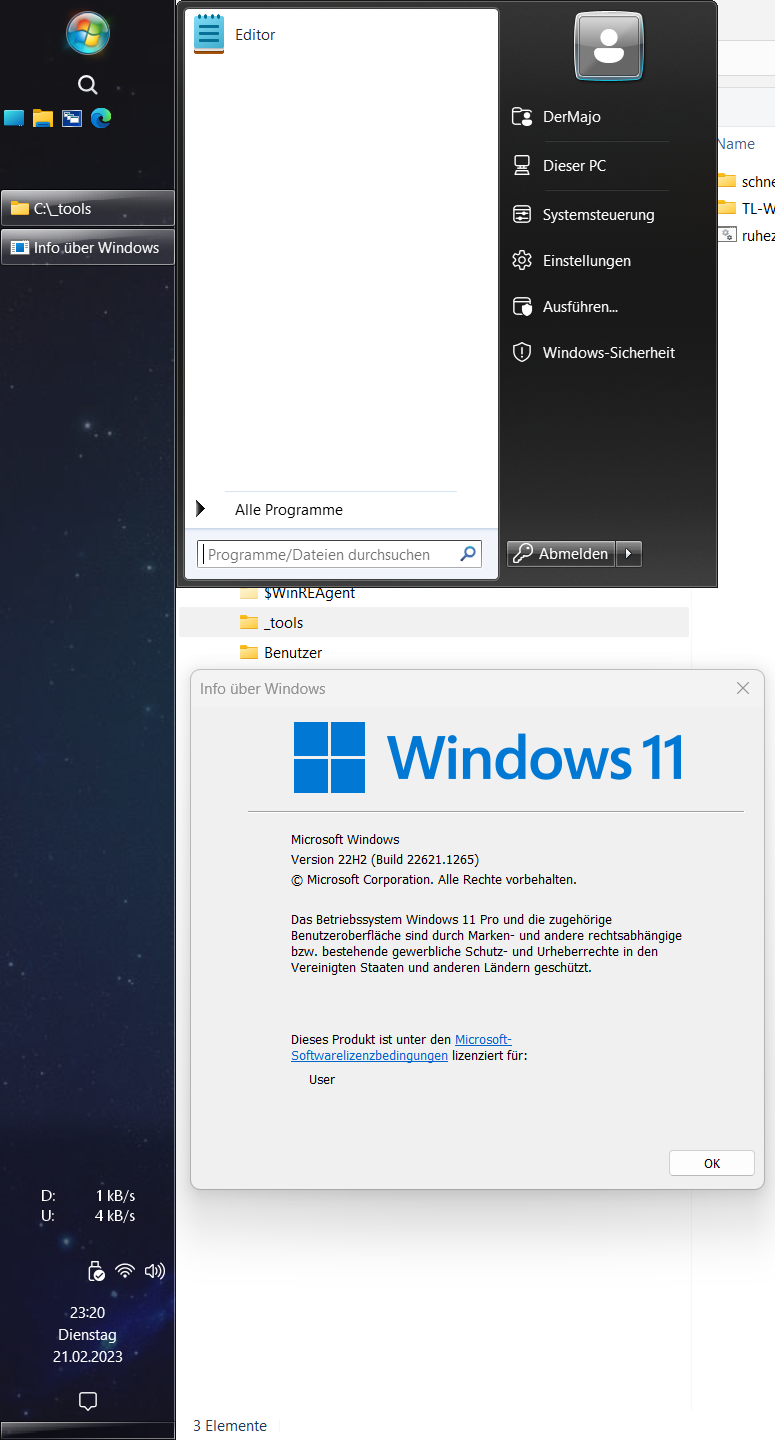Image resolution: width=775 pixels, height=1440 pixels.
Task: Click the magnifier icon in the Start search box
Action: coord(468,553)
